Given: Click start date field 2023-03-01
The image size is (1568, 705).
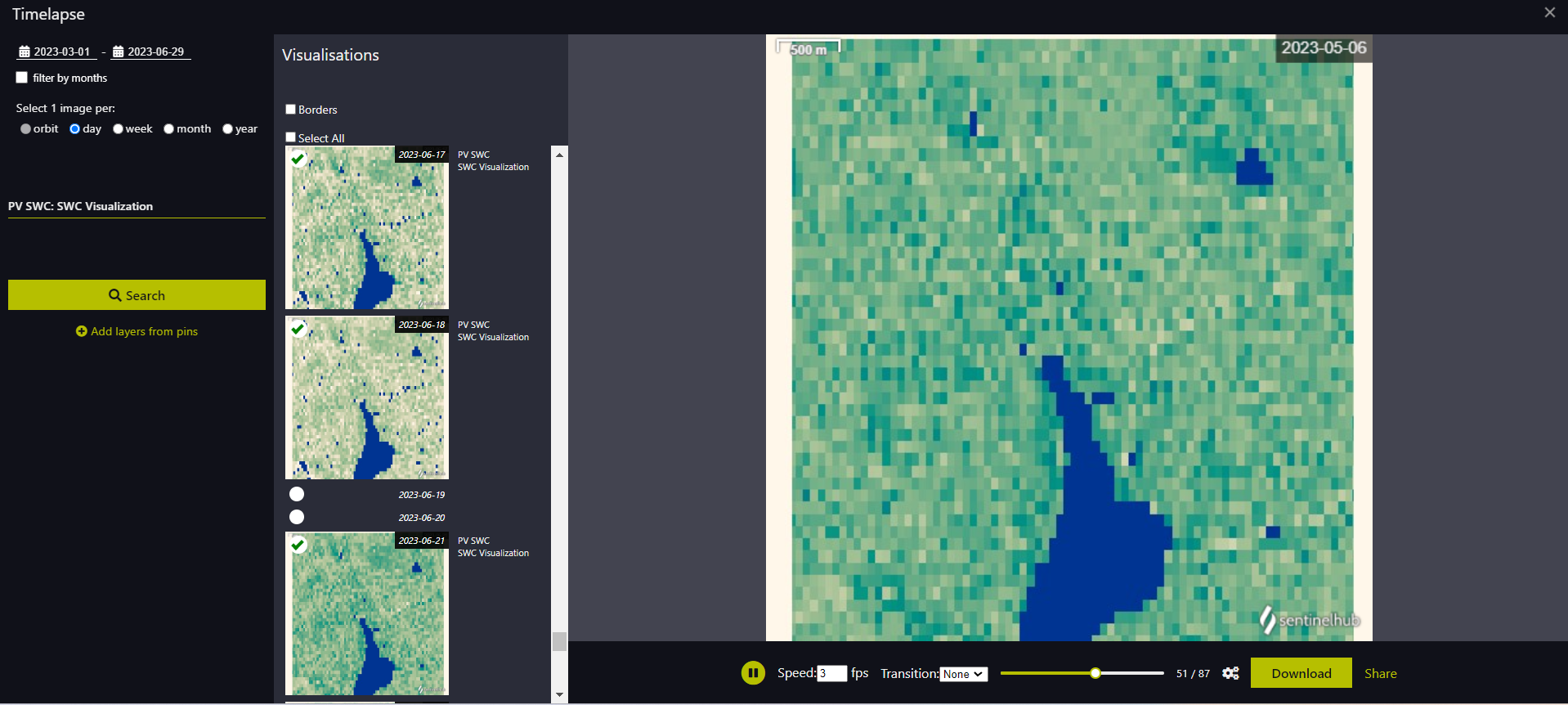Looking at the screenshot, I should (x=62, y=52).
